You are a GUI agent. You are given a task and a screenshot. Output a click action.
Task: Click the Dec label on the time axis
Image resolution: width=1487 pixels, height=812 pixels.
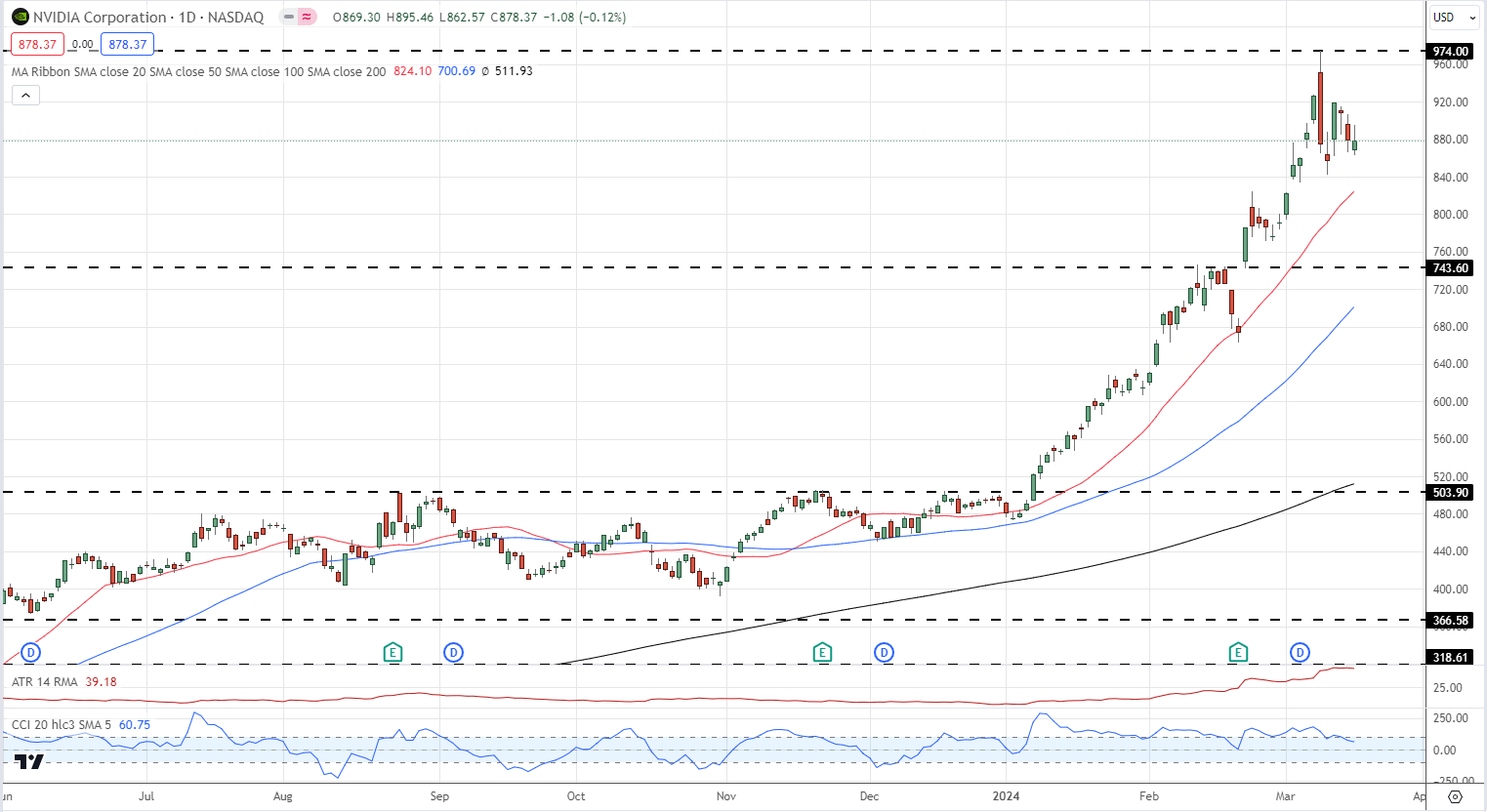(869, 796)
